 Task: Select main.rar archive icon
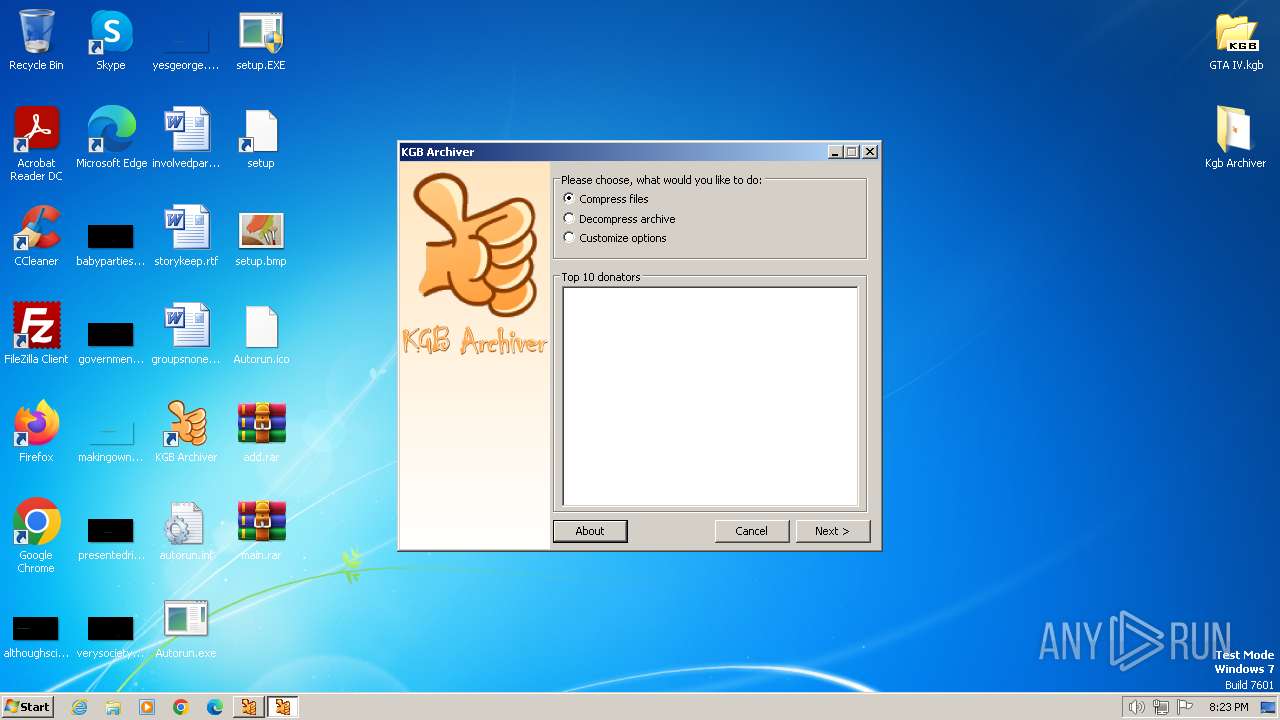pyautogui.click(x=261, y=530)
